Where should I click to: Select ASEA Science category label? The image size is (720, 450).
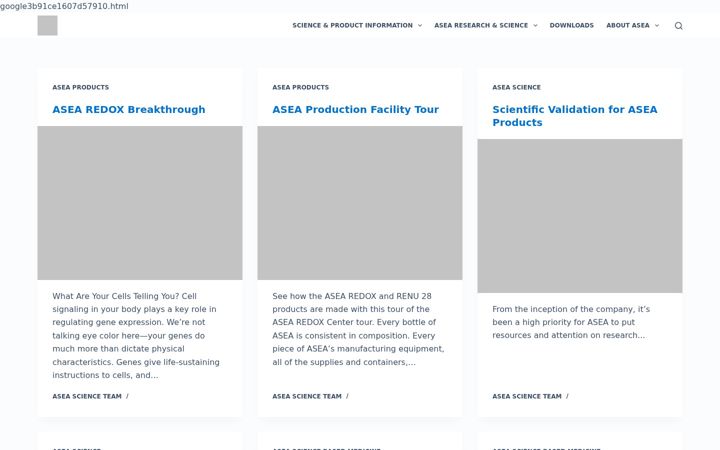[517, 87]
